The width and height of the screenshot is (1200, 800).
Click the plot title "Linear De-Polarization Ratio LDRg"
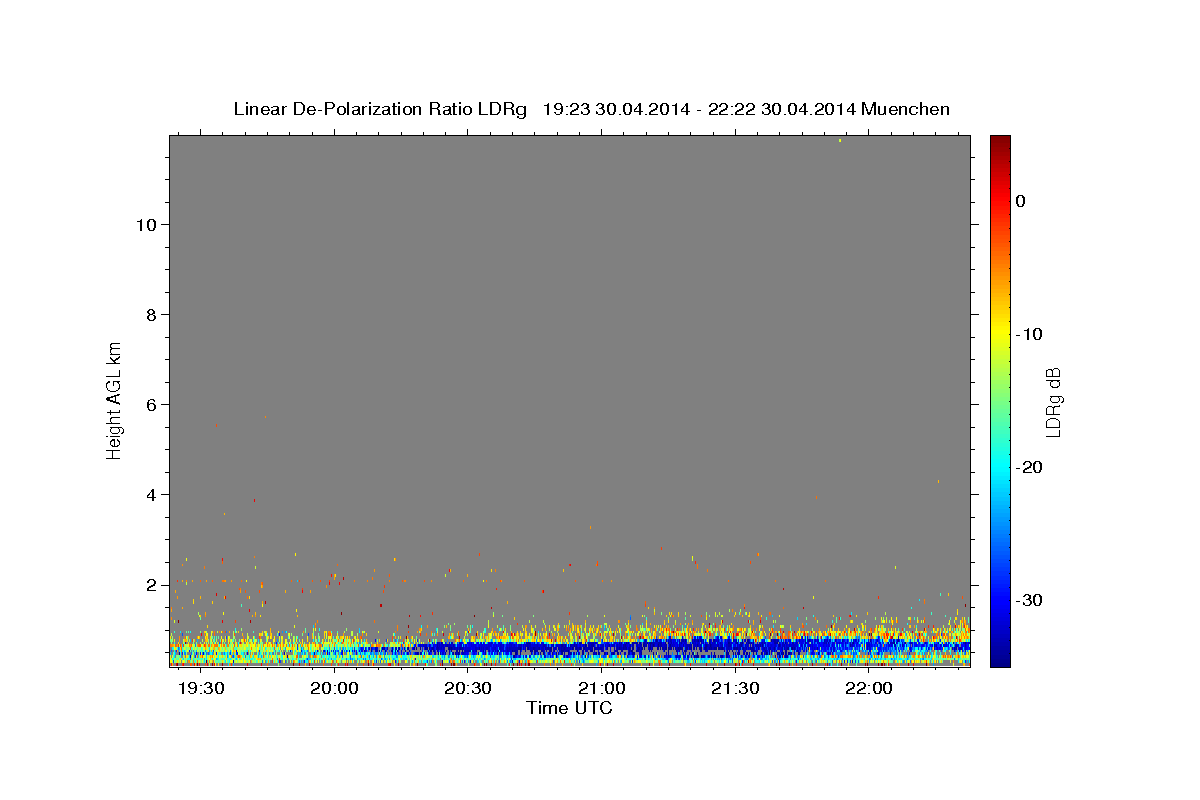pos(380,109)
